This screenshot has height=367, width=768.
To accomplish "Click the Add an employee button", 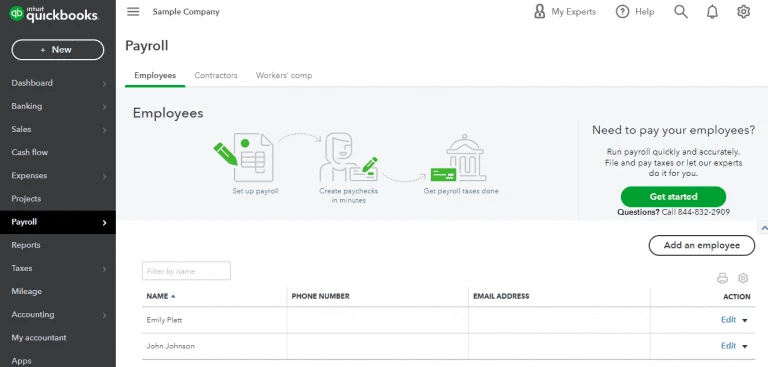I will [702, 245].
